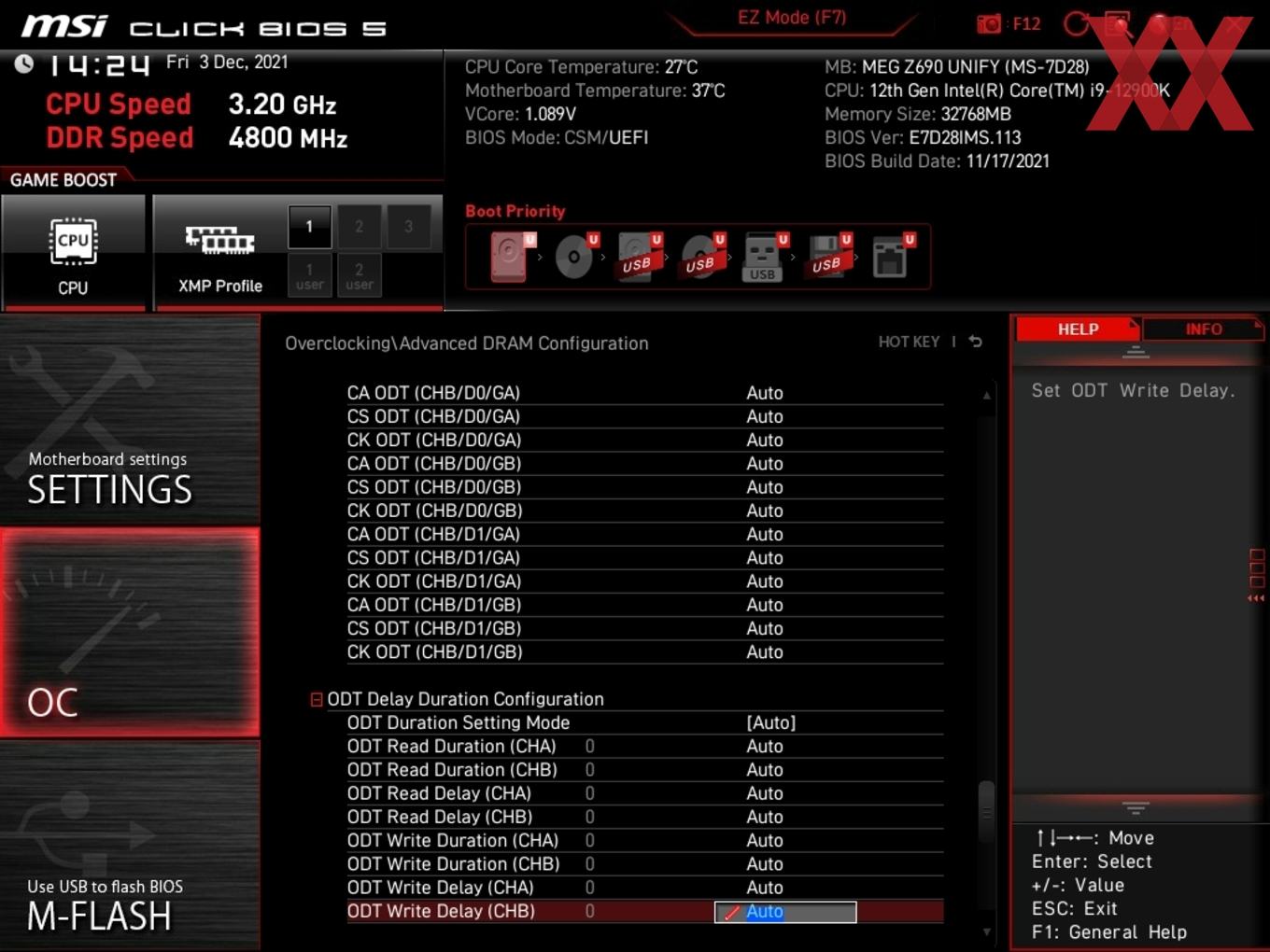
Task: Click the triple-arrow icon on right edge
Action: coord(1256,598)
